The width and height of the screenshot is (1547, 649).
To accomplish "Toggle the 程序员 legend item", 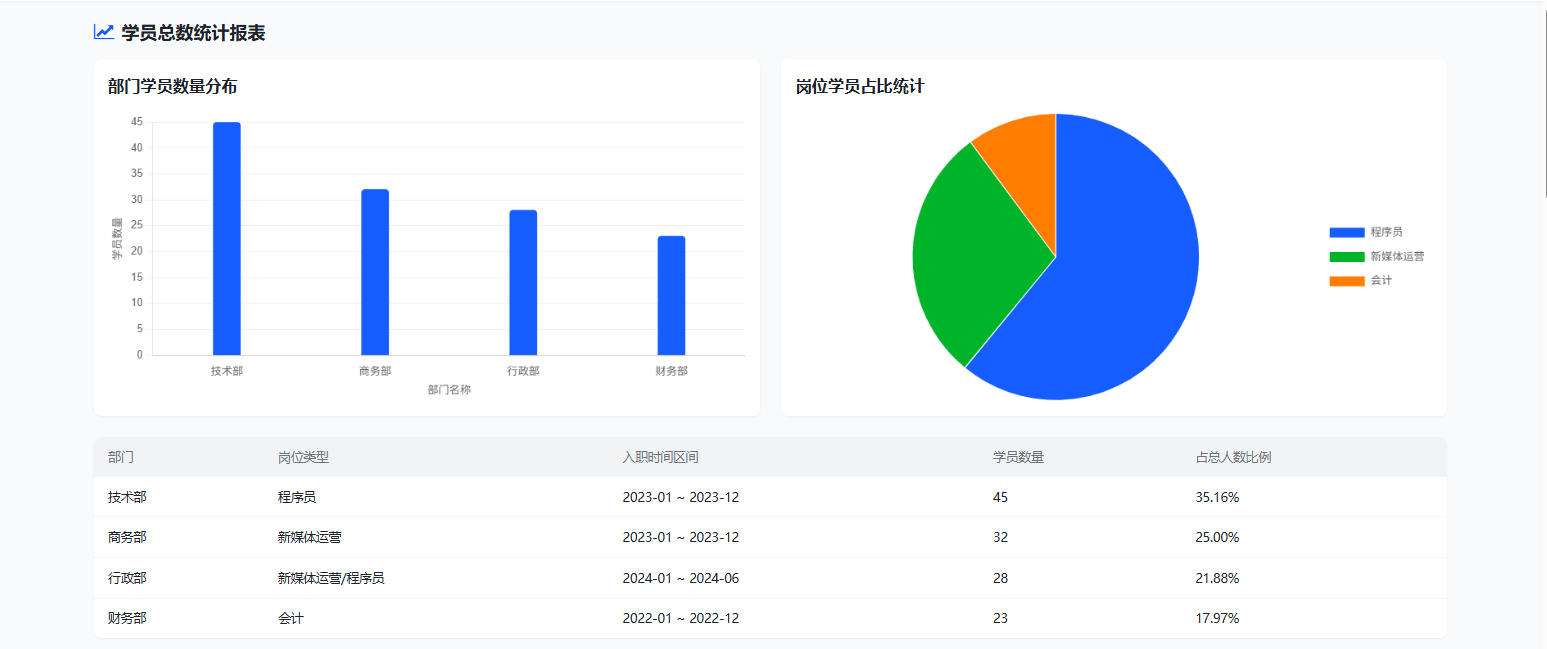I will pyautogui.click(x=1386, y=232).
